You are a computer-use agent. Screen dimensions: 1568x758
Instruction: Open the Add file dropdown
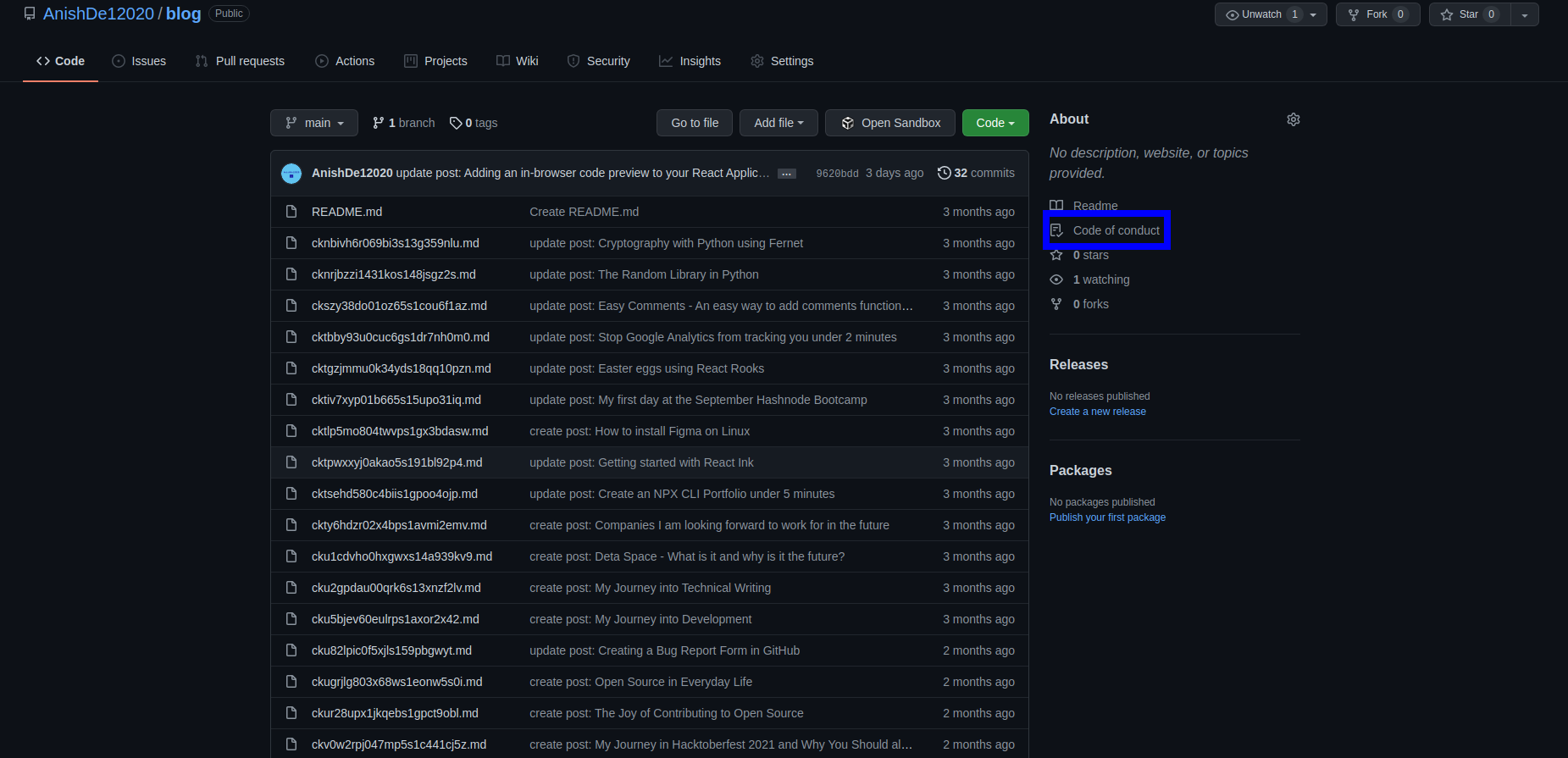point(778,123)
